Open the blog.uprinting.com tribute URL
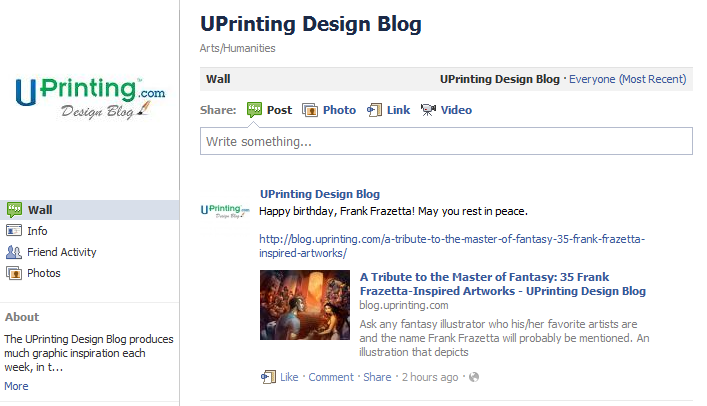Image resolution: width=707 pixels, height=406 pixels. tap(452, 246)
